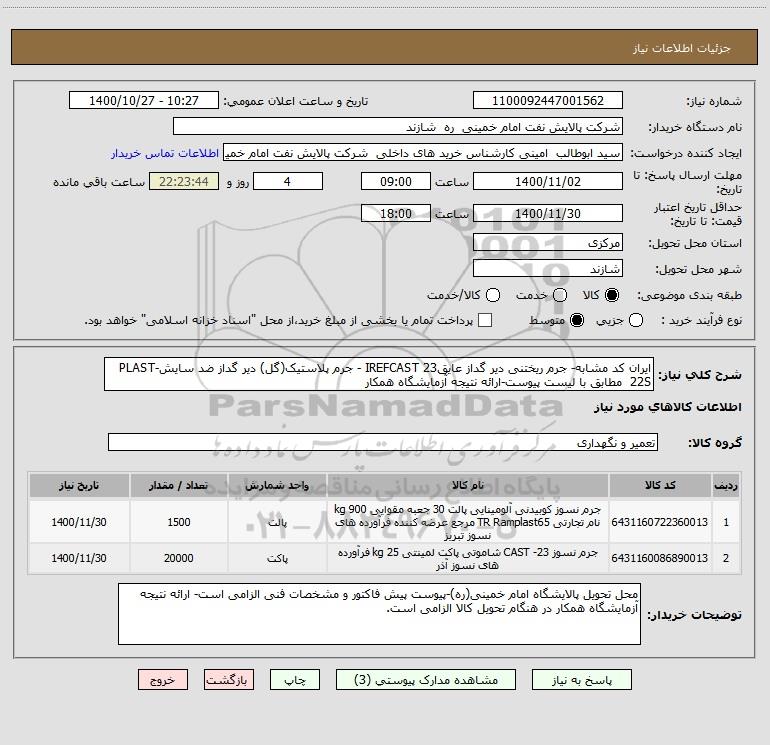Click the delivery province field مرکزی
Viewport: 770px width, 745px height.
point(548,243)
